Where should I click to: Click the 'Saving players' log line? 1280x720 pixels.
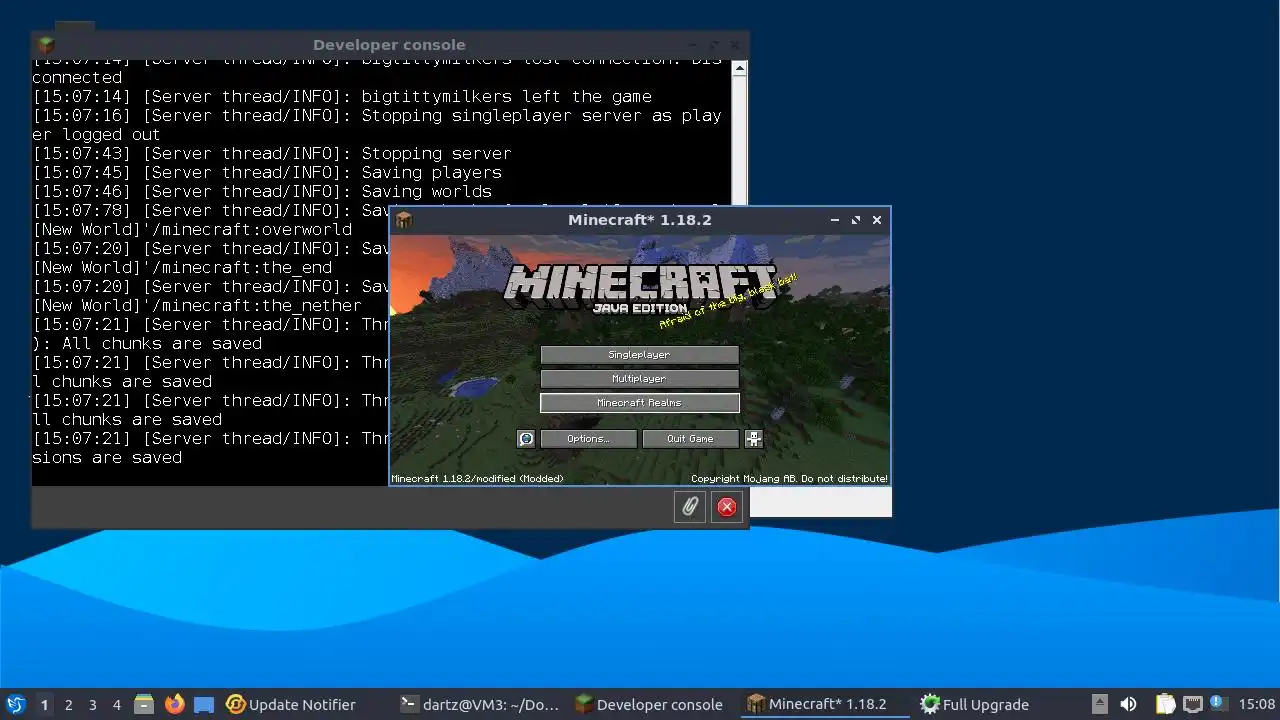tap(267, 173)
